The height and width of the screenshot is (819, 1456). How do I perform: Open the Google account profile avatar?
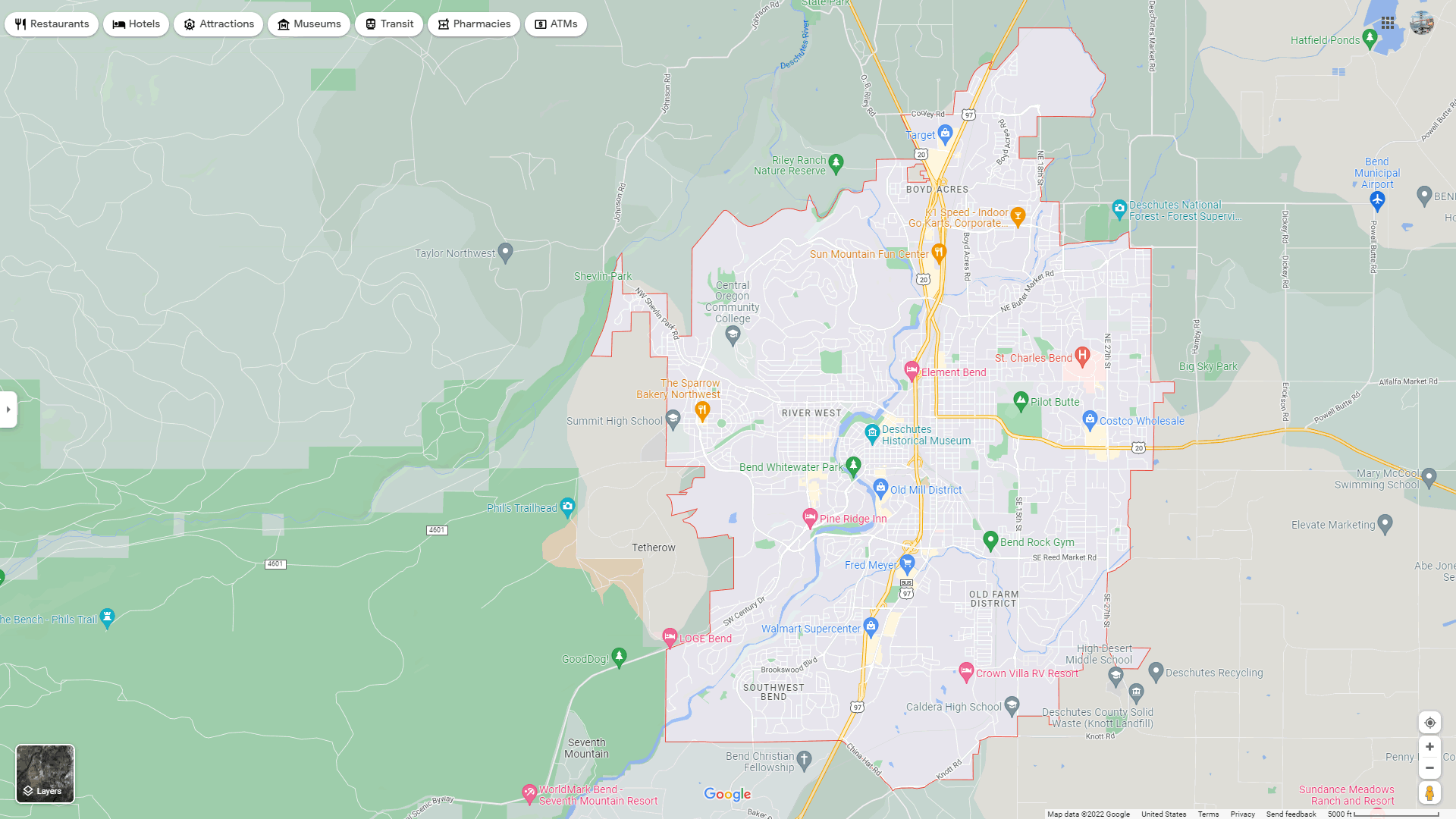[x=1421, y=24]
